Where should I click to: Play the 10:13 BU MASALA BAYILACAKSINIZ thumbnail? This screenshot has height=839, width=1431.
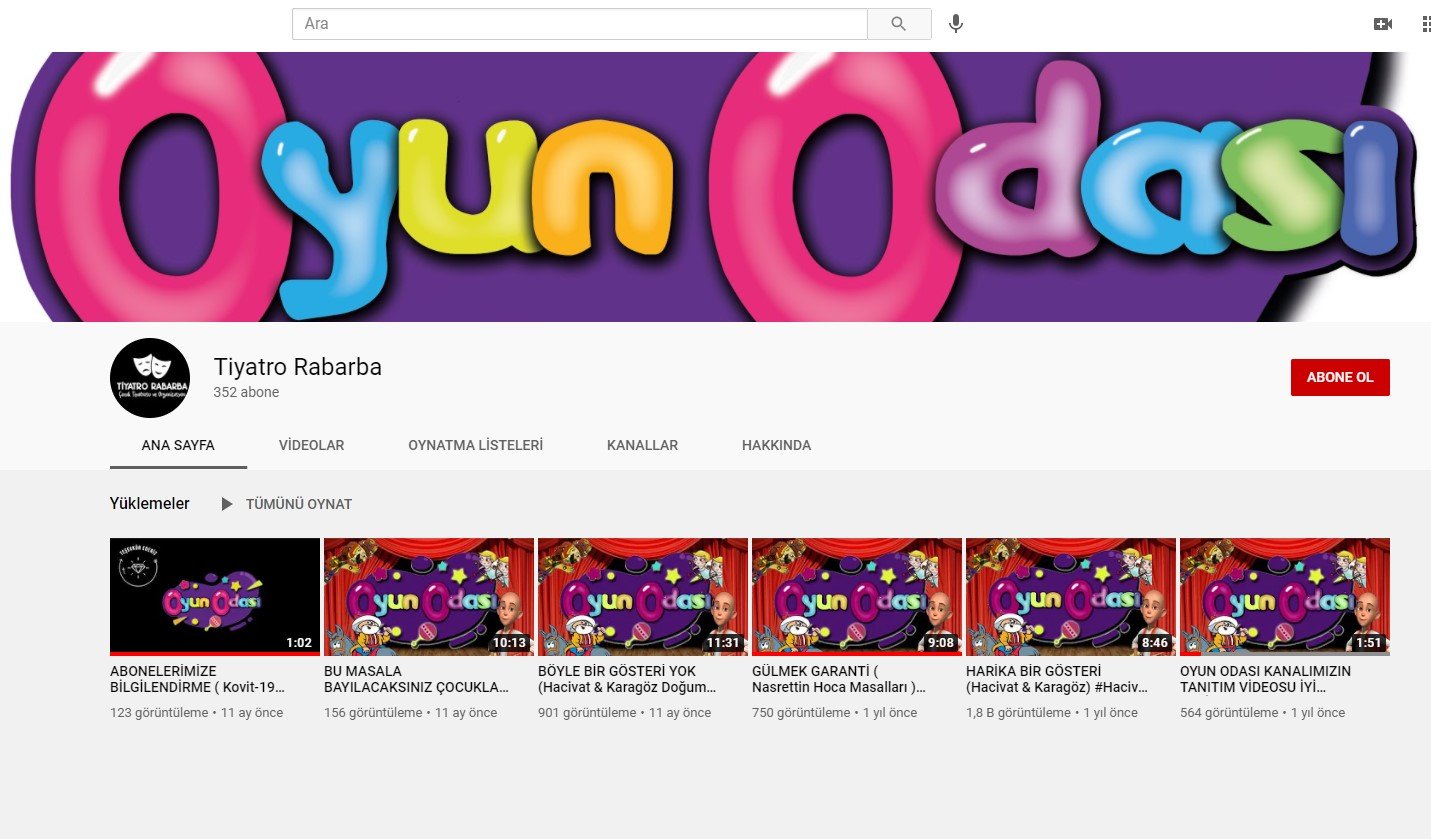click(x=428, y=596)
